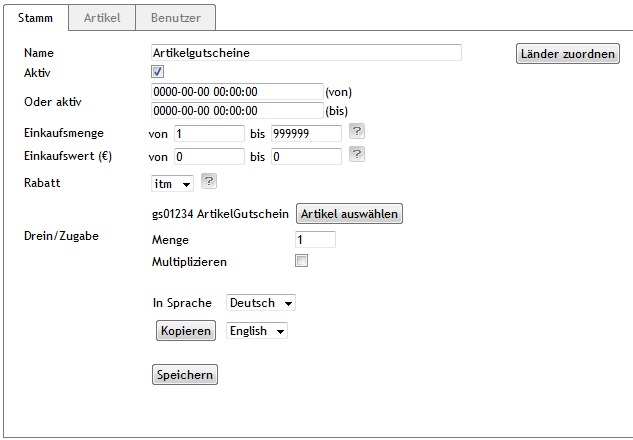Focus the Oder aktiv bis date field
This screenshot has height=440, width=633.
pos(236,110)
